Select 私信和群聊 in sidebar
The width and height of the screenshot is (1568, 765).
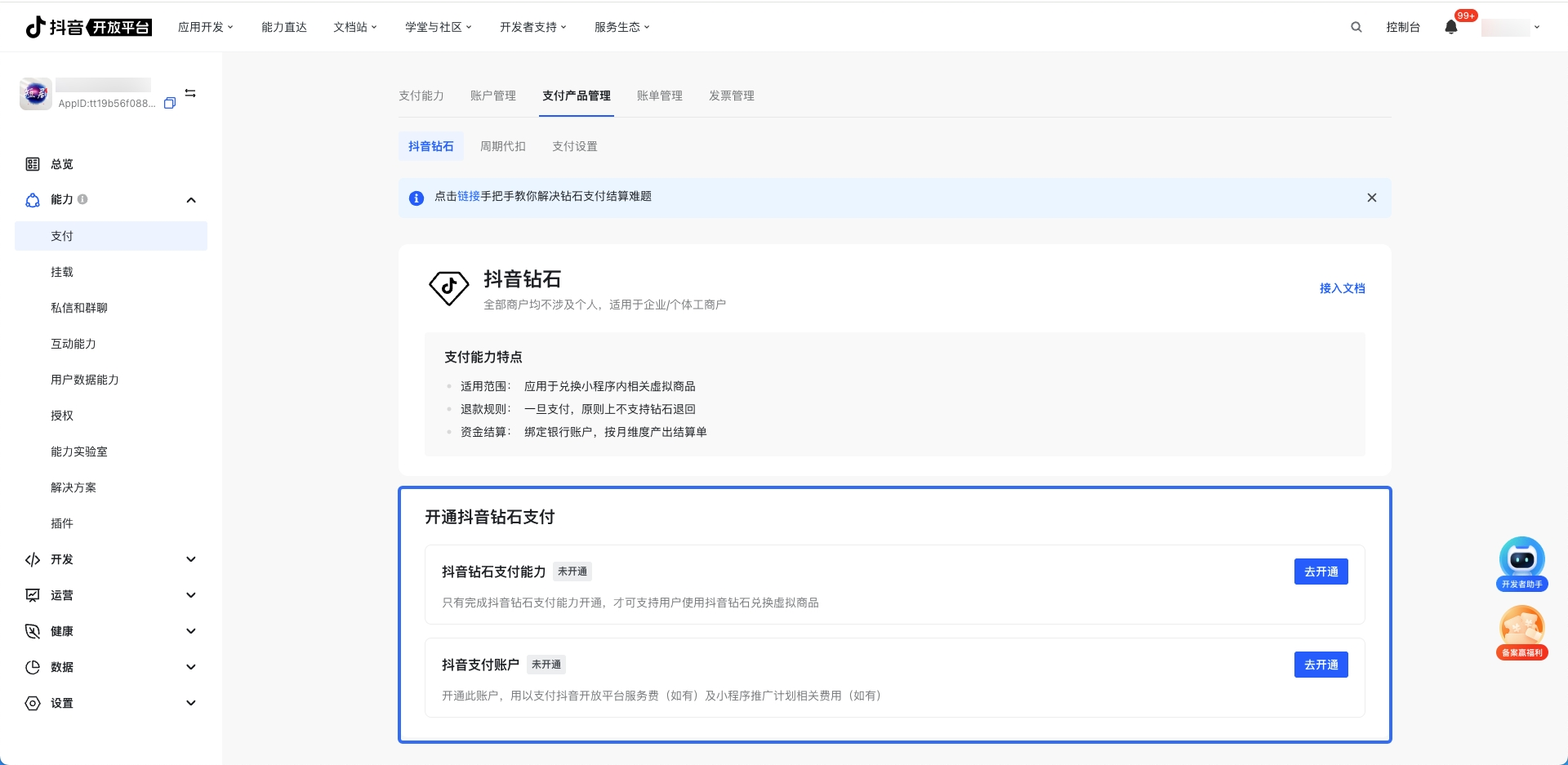(x=79, y=308)
